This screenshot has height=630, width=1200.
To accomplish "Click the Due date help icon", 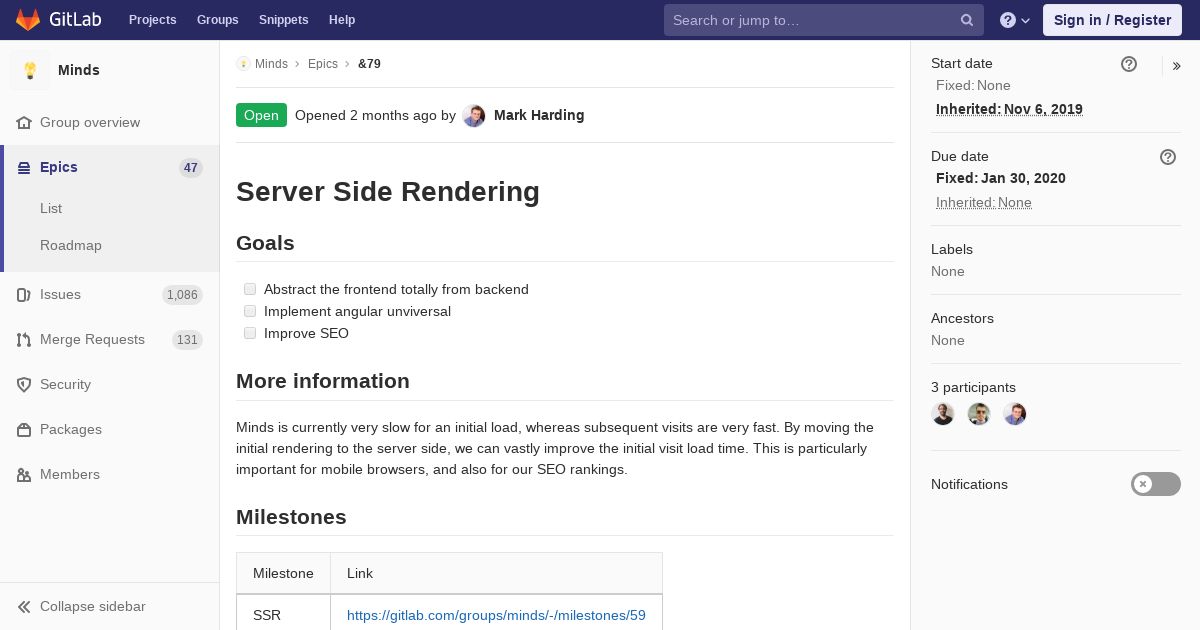I will (x=1168, y=157).
